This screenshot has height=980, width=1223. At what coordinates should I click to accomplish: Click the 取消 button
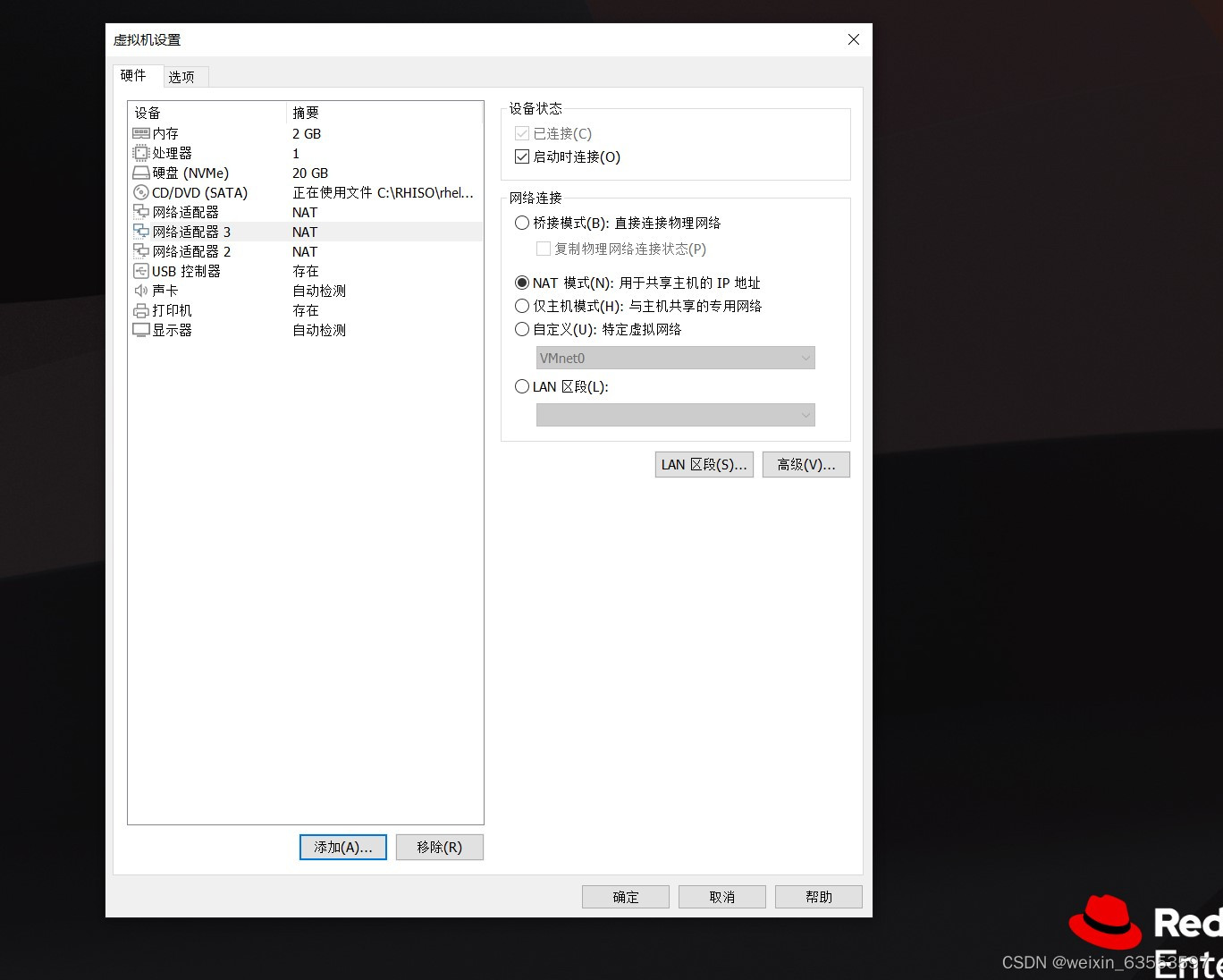[722, 897]
